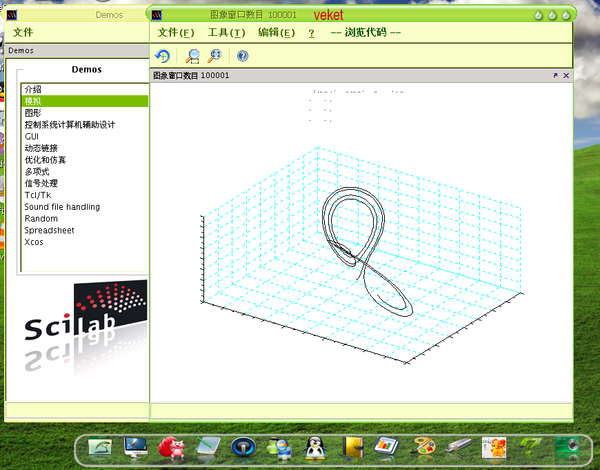Open the 工具(T) menu

click(226, 33)
